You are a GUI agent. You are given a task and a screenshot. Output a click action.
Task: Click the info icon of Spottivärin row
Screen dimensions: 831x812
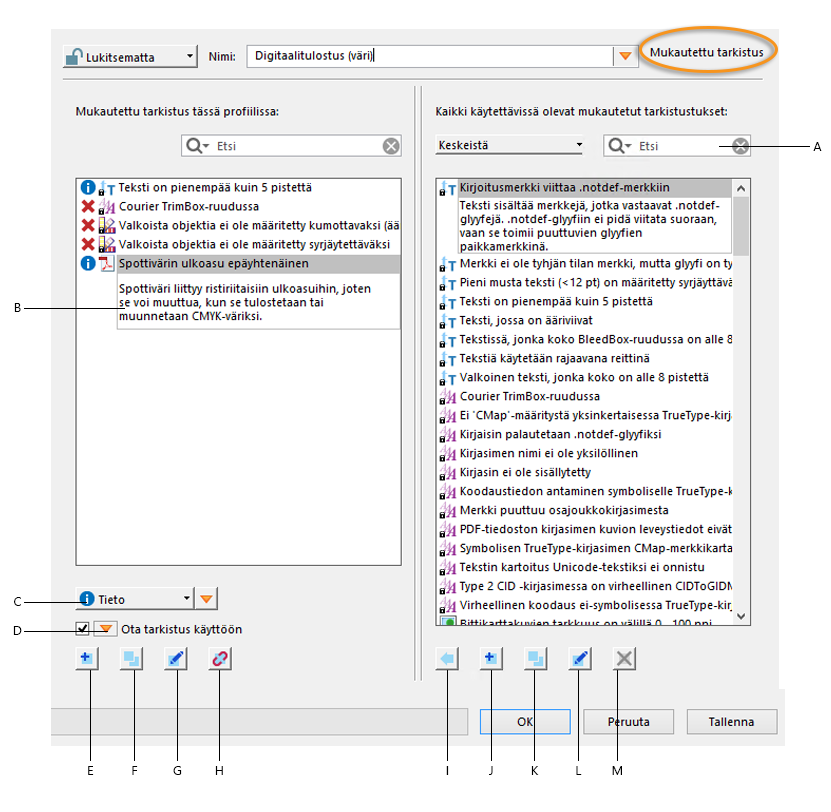[88, 263]
